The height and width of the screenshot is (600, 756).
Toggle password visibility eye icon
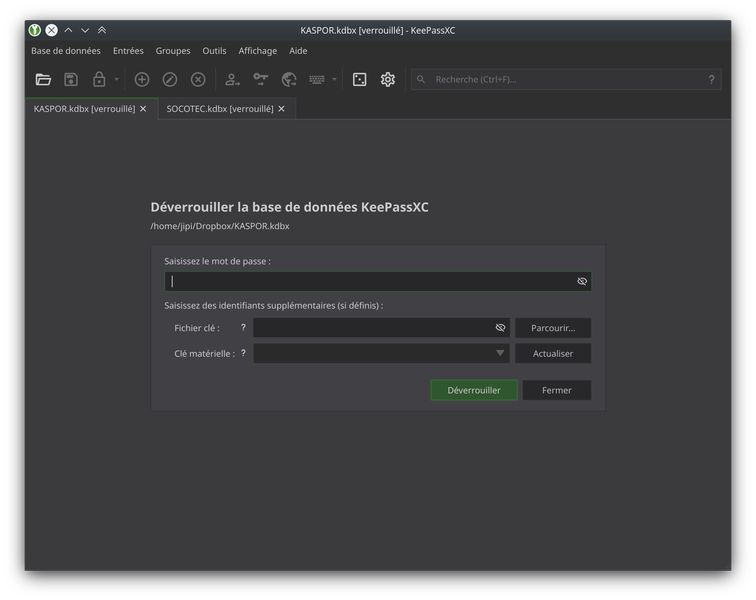[x=582, y=282]
